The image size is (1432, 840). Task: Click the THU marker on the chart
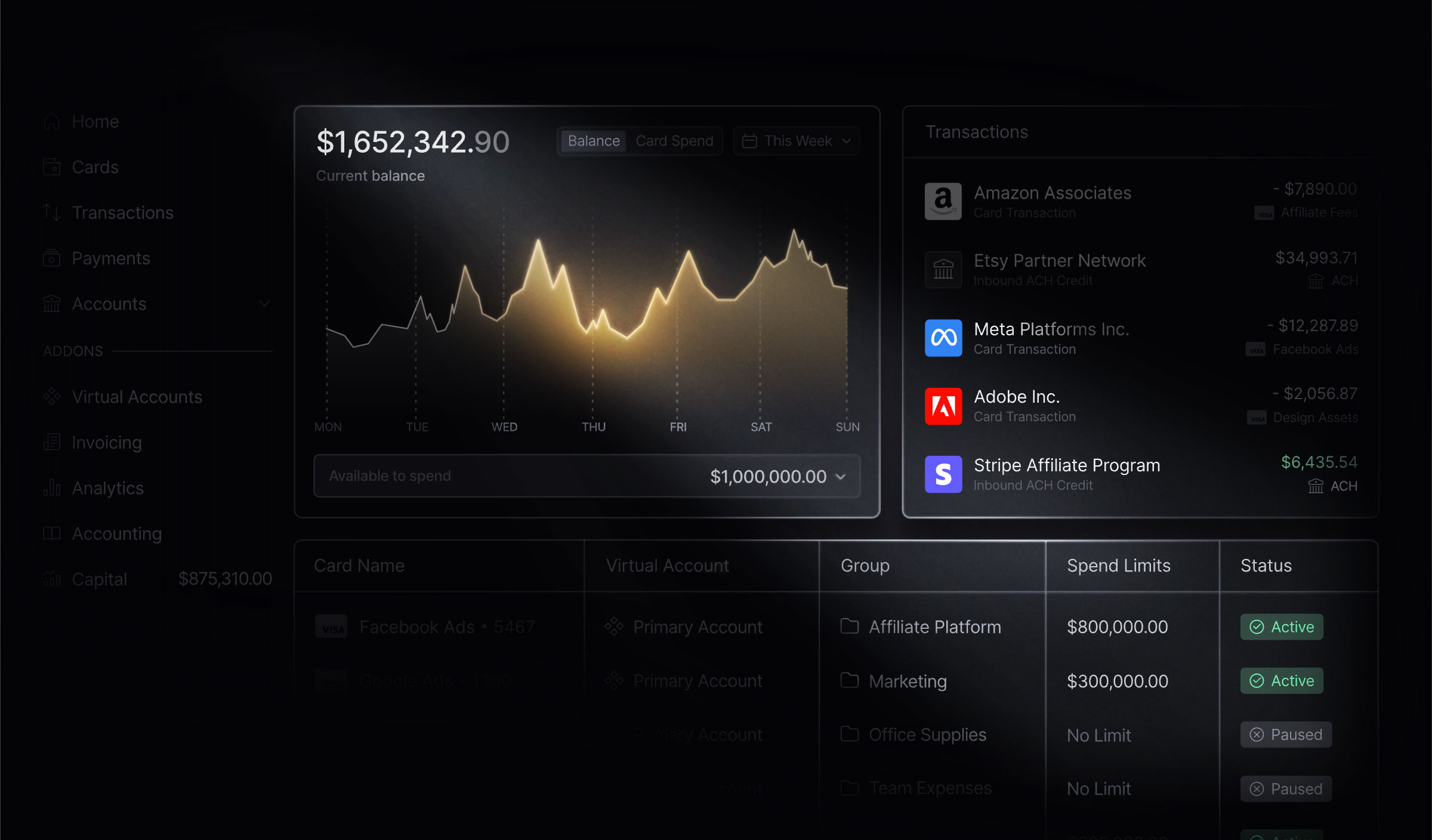point(593,427)
